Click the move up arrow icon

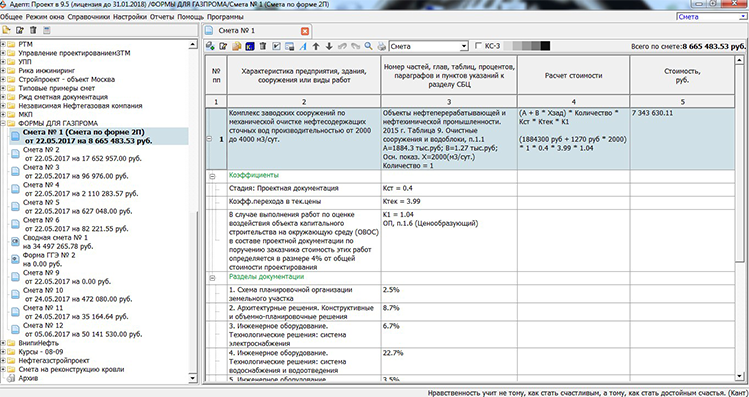pyautogui.click(x=316, y=46)
